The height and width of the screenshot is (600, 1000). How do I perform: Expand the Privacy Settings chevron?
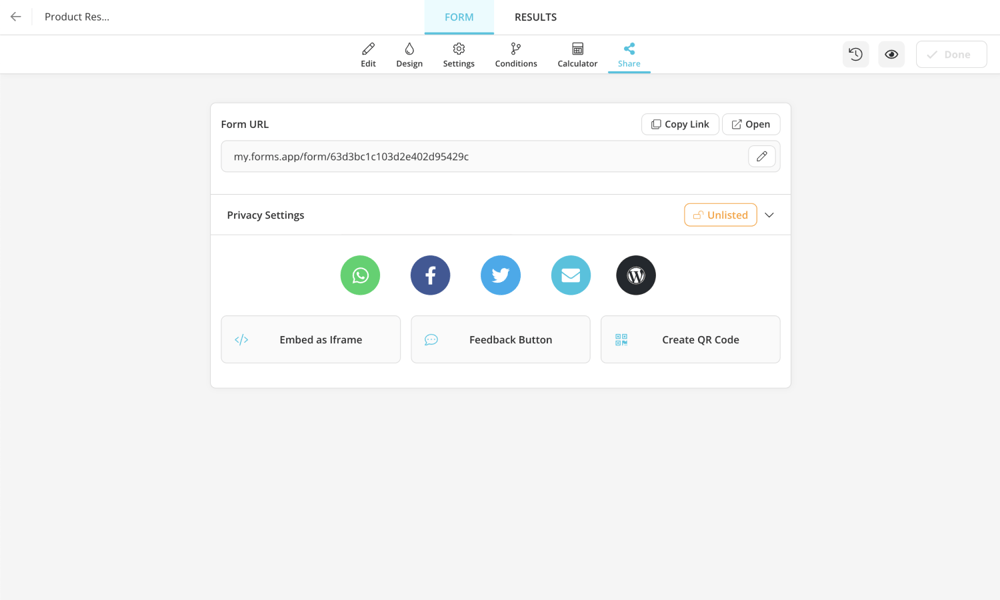[769, 215]
